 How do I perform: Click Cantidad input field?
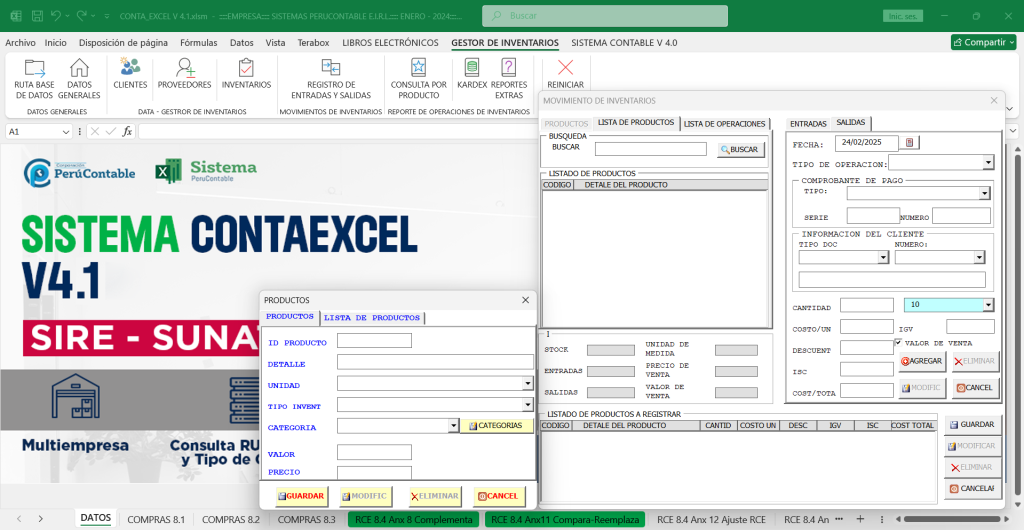(867, 305)
